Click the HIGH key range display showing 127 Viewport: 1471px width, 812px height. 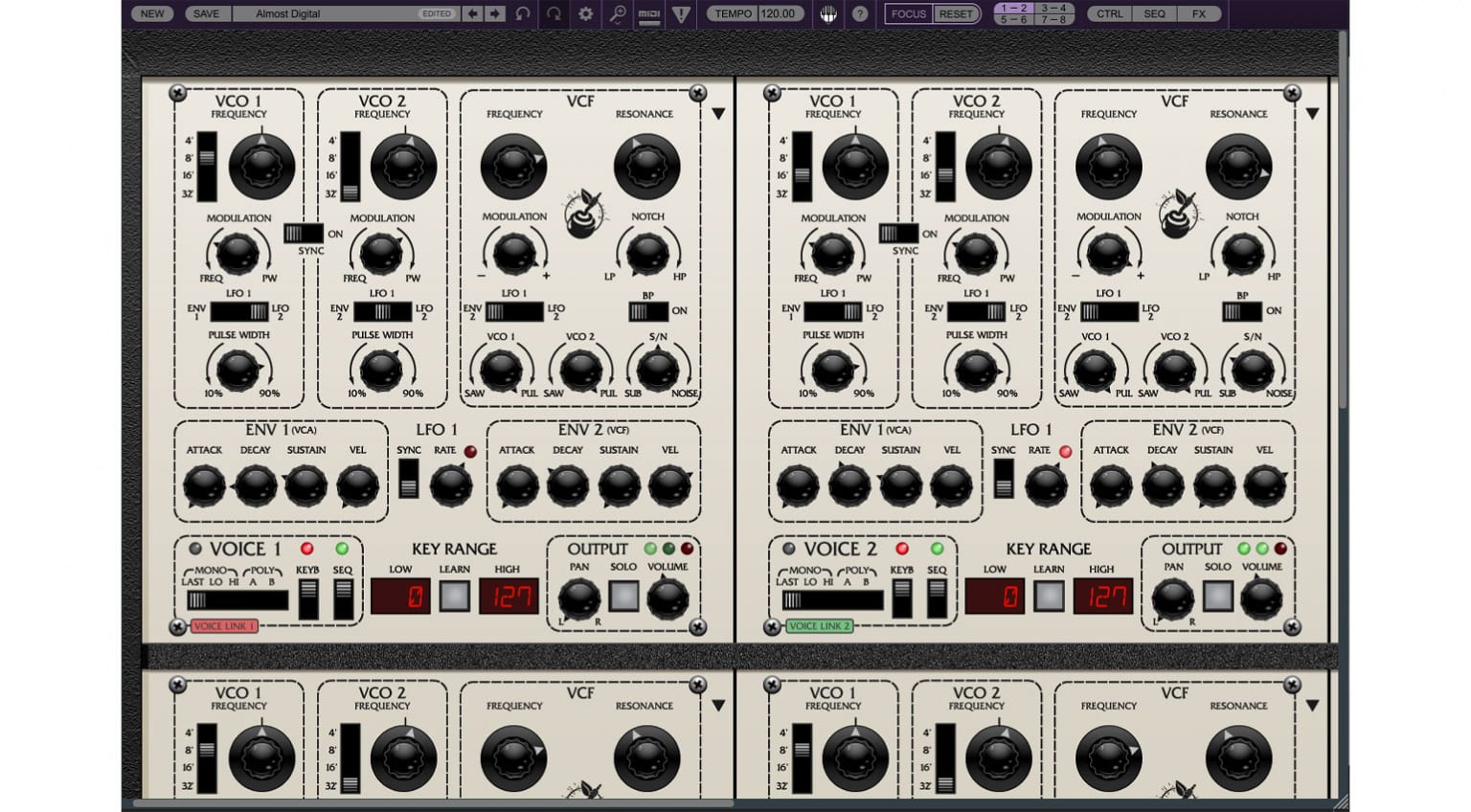(x=507, y=597)
